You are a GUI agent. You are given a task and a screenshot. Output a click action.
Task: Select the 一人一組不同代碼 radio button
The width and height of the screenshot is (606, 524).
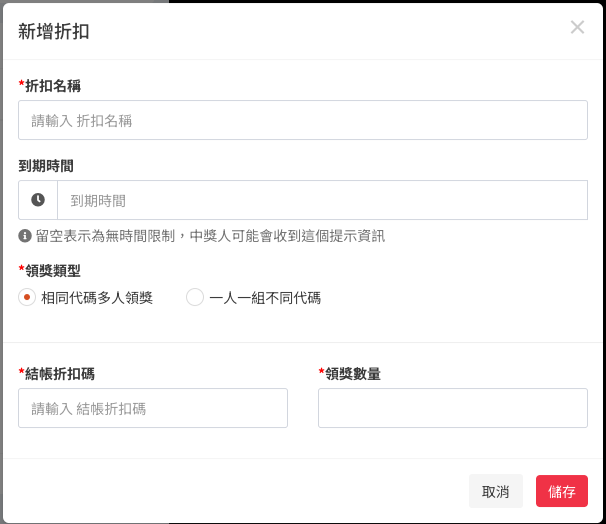[195, 297]
